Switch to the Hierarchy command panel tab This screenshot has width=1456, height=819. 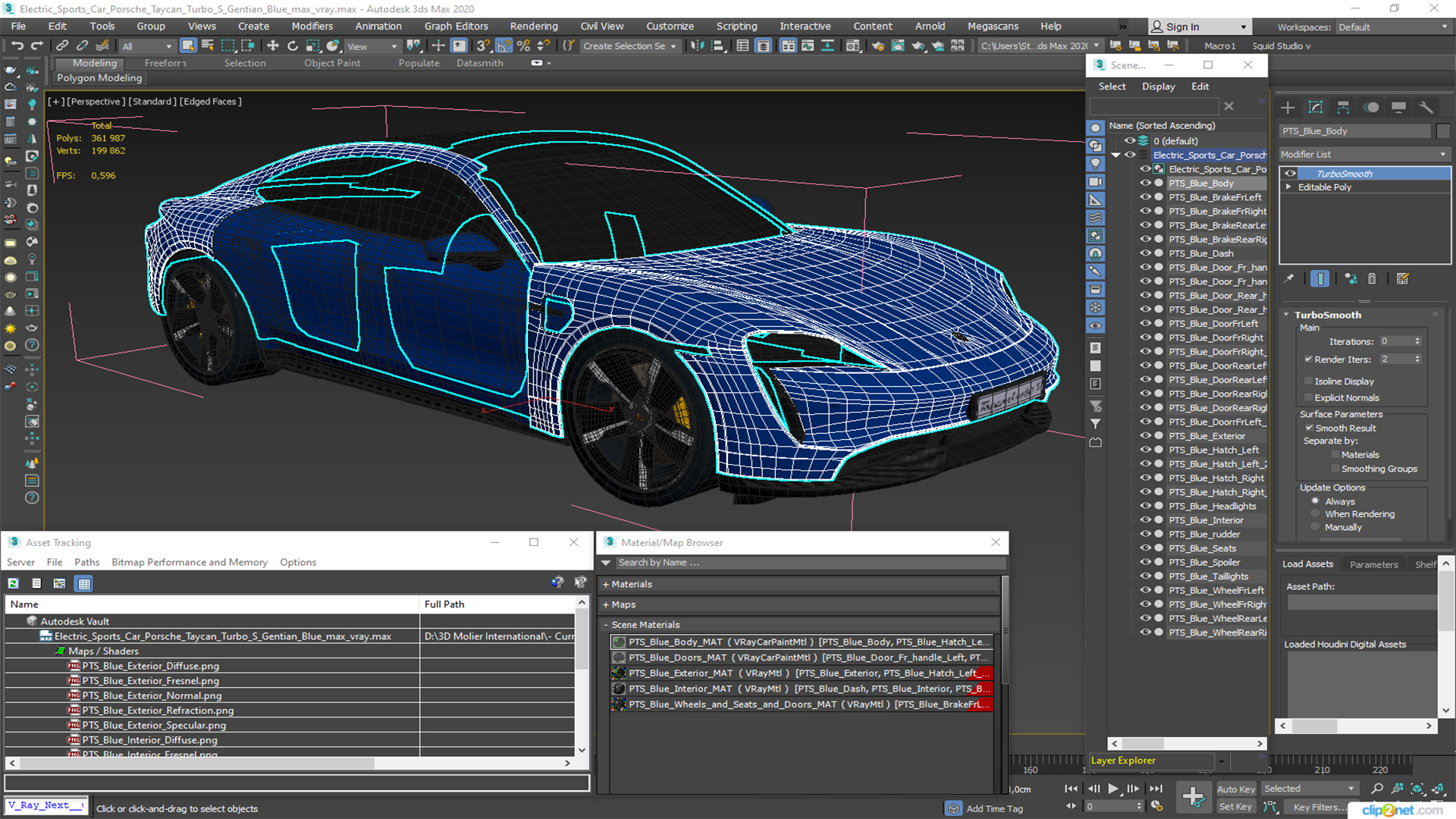1343,108
